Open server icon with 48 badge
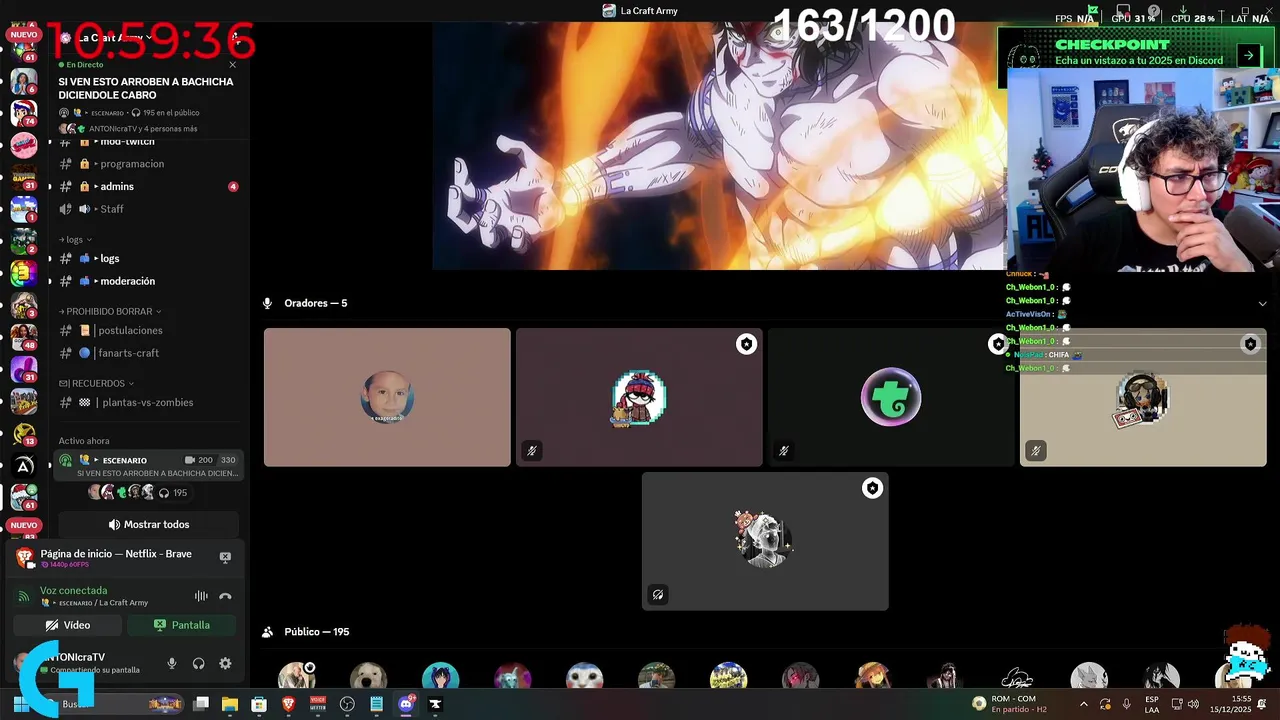 [24, 338]
